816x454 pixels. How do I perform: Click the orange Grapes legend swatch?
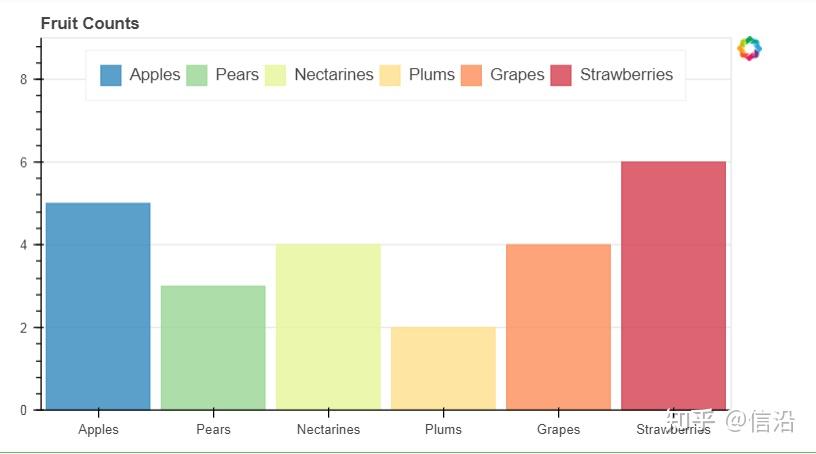472,75
